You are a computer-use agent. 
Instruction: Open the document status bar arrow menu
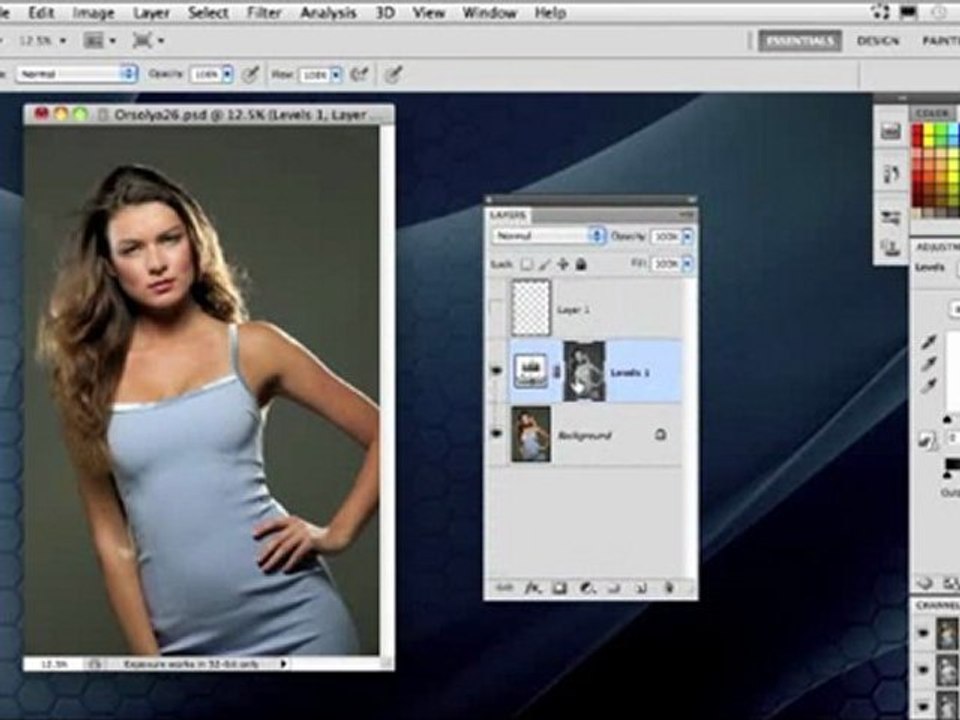tap(283, 664)
